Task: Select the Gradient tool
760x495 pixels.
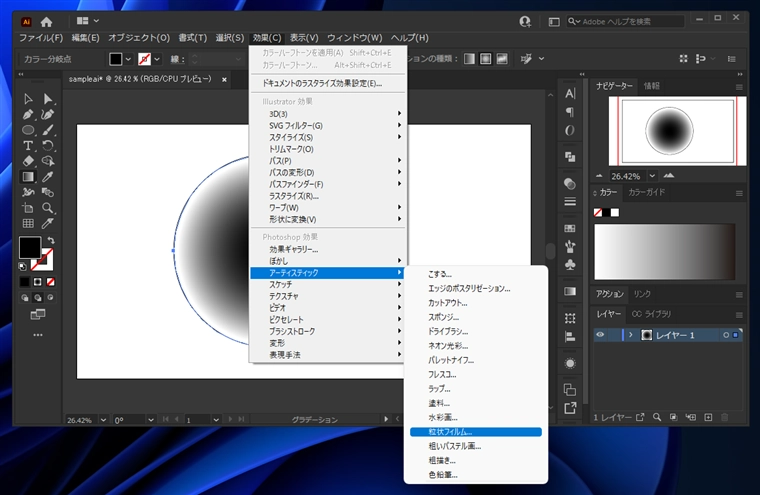Action: point(28,177)
